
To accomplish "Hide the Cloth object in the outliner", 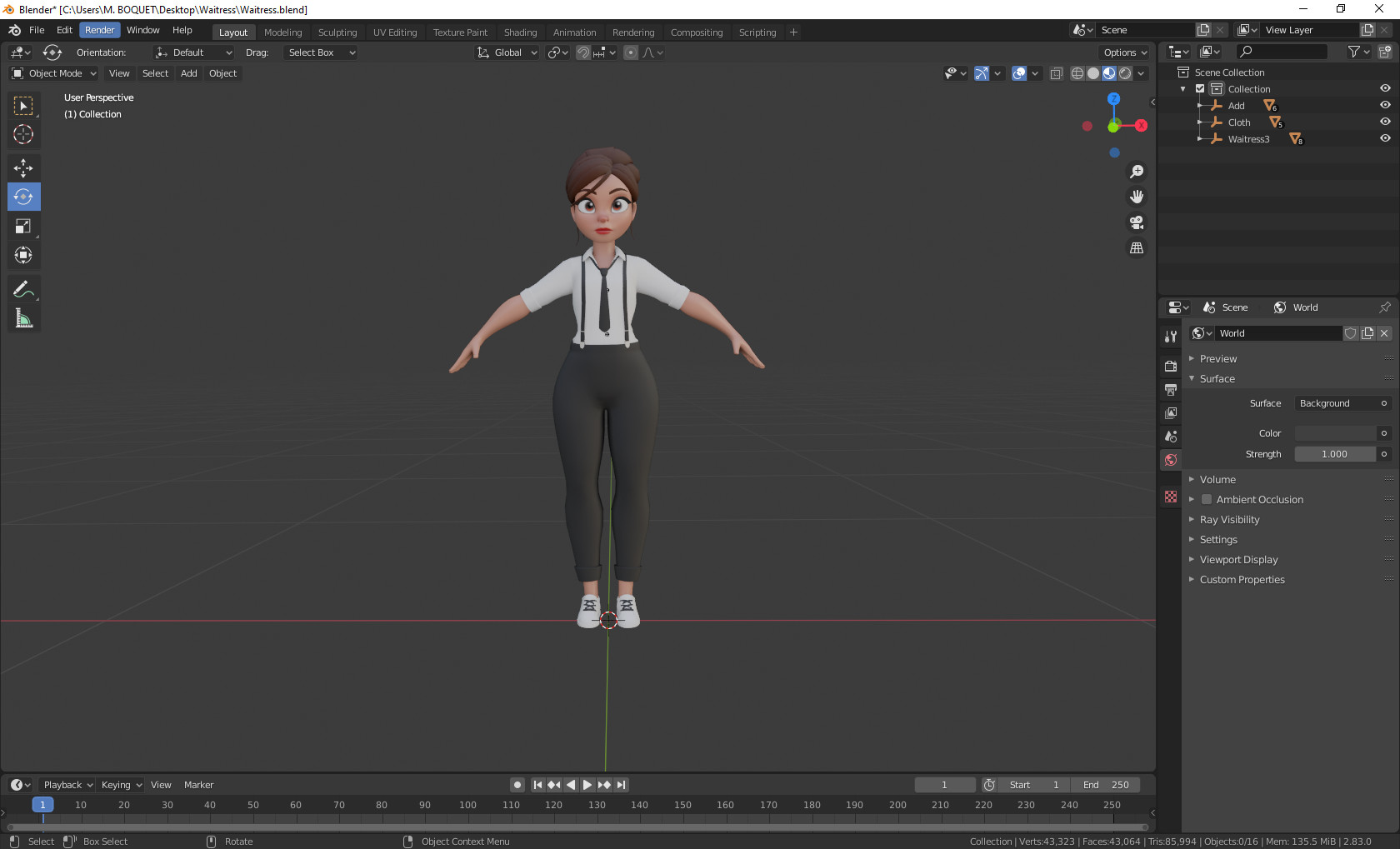I will pos(1385,122).
